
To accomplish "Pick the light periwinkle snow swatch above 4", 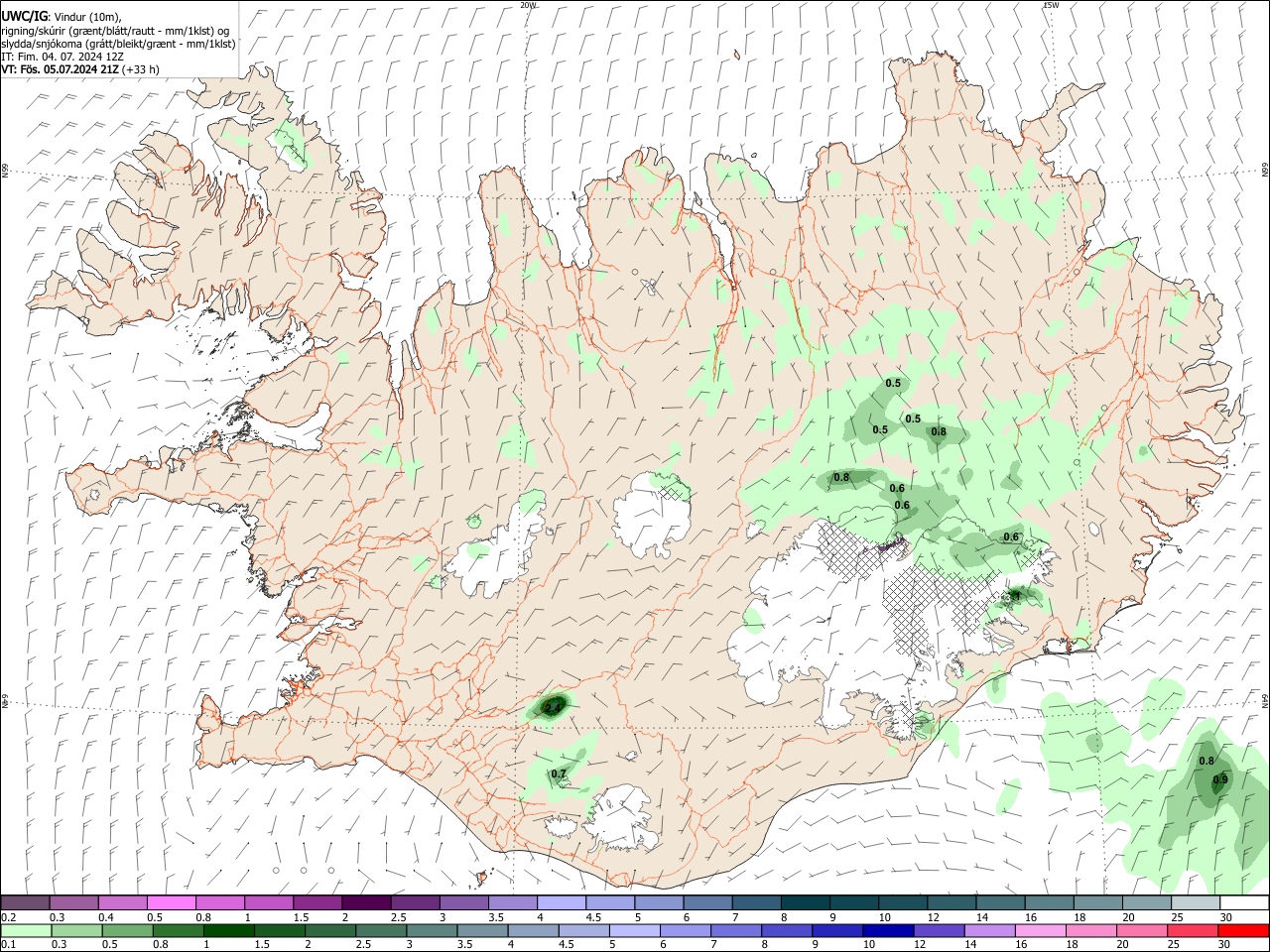I will pyautogui.click(x=561, y=903).
